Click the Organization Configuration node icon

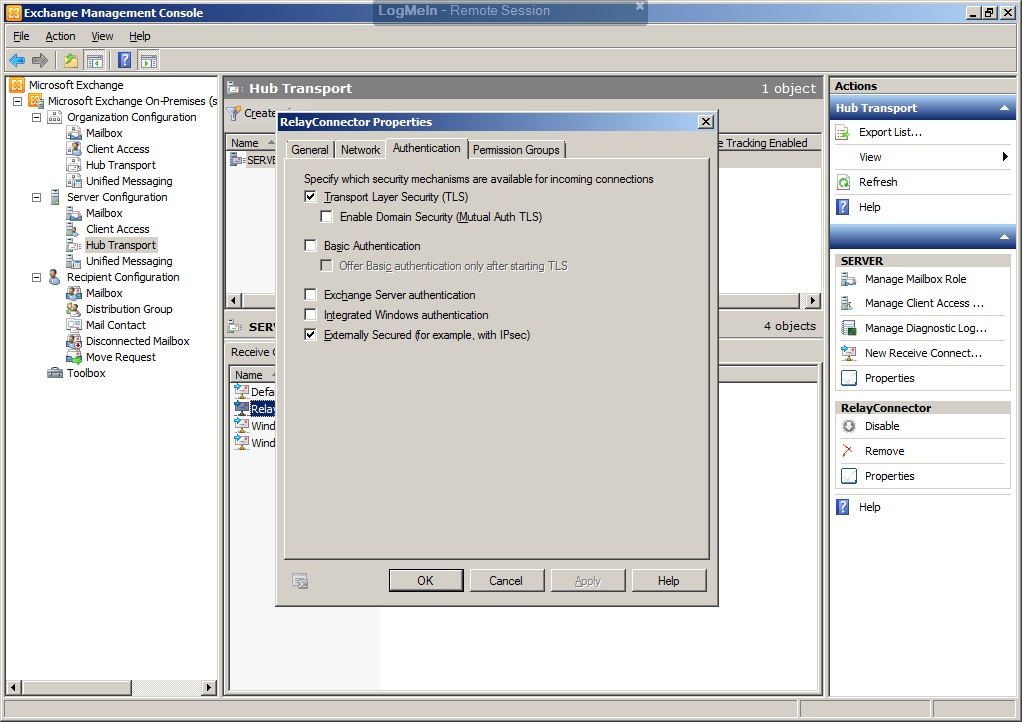(x=55, y=117)
